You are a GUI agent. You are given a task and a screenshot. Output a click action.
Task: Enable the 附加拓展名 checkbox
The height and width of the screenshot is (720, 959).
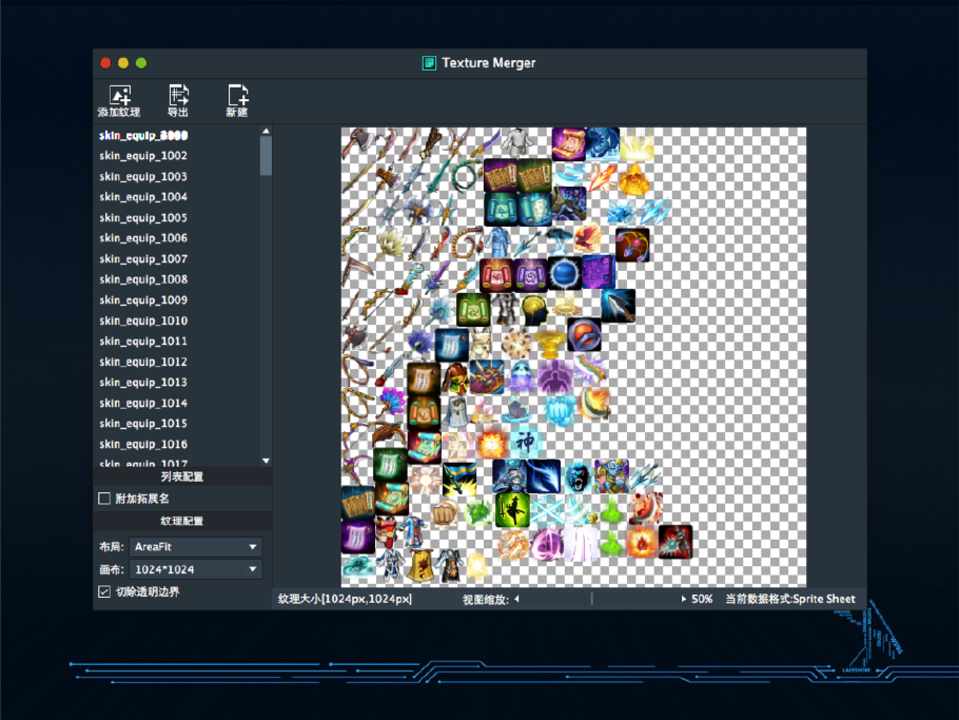click(104, 498)
